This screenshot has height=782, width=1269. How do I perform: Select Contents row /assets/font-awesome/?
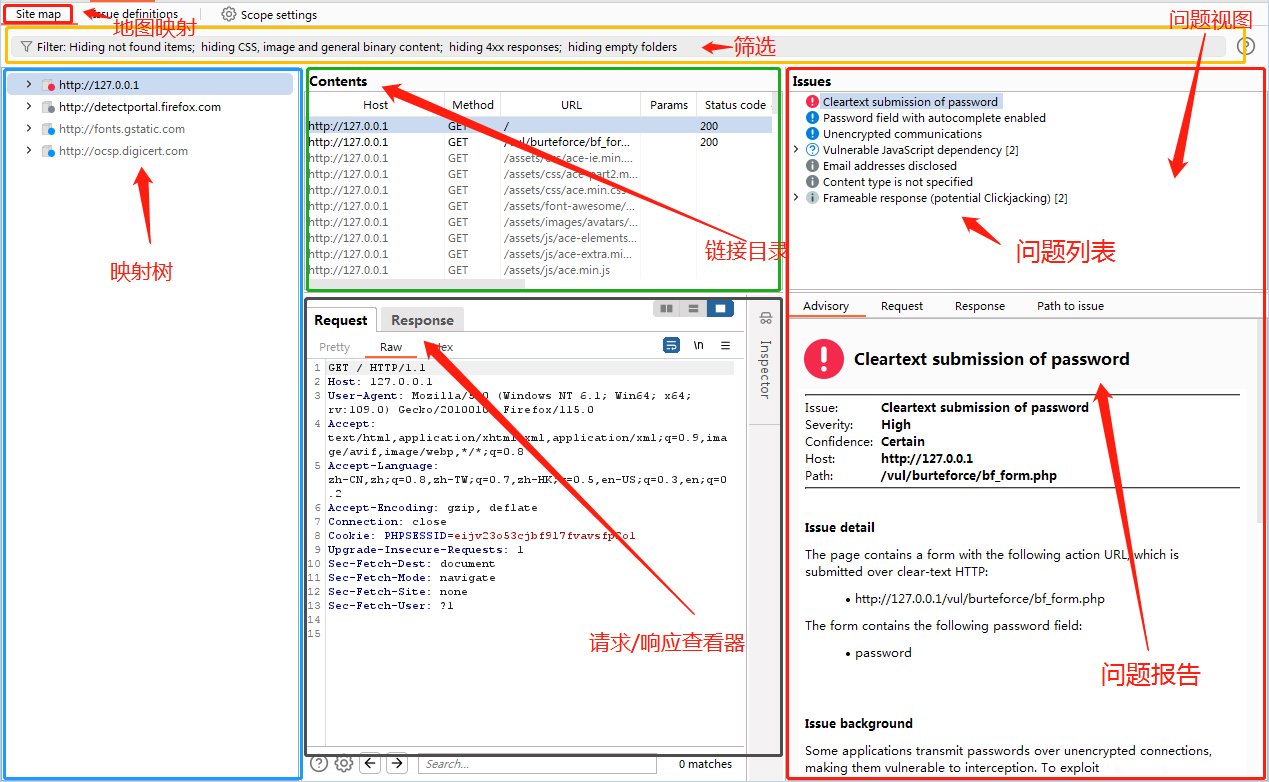pos(540,206)
